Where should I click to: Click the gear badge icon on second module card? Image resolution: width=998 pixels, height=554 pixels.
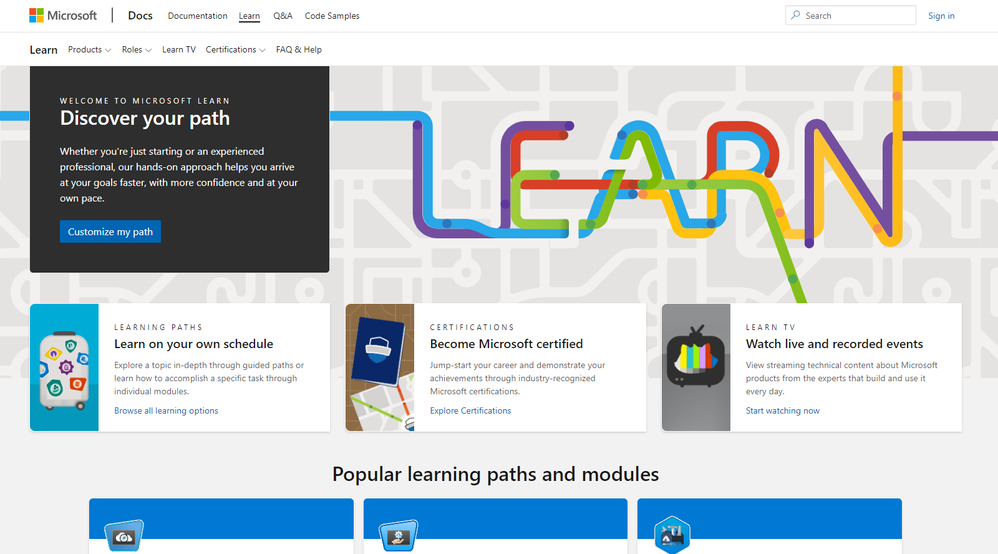click(x=398, y=536)
